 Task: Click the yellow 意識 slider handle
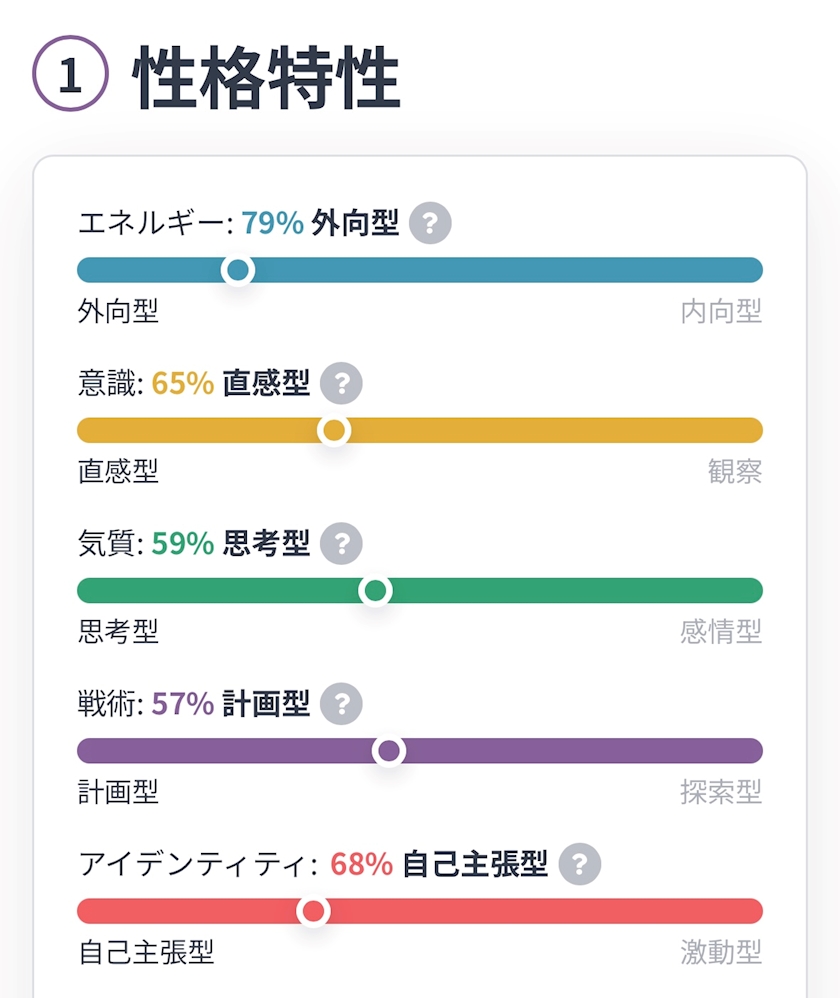334,430
